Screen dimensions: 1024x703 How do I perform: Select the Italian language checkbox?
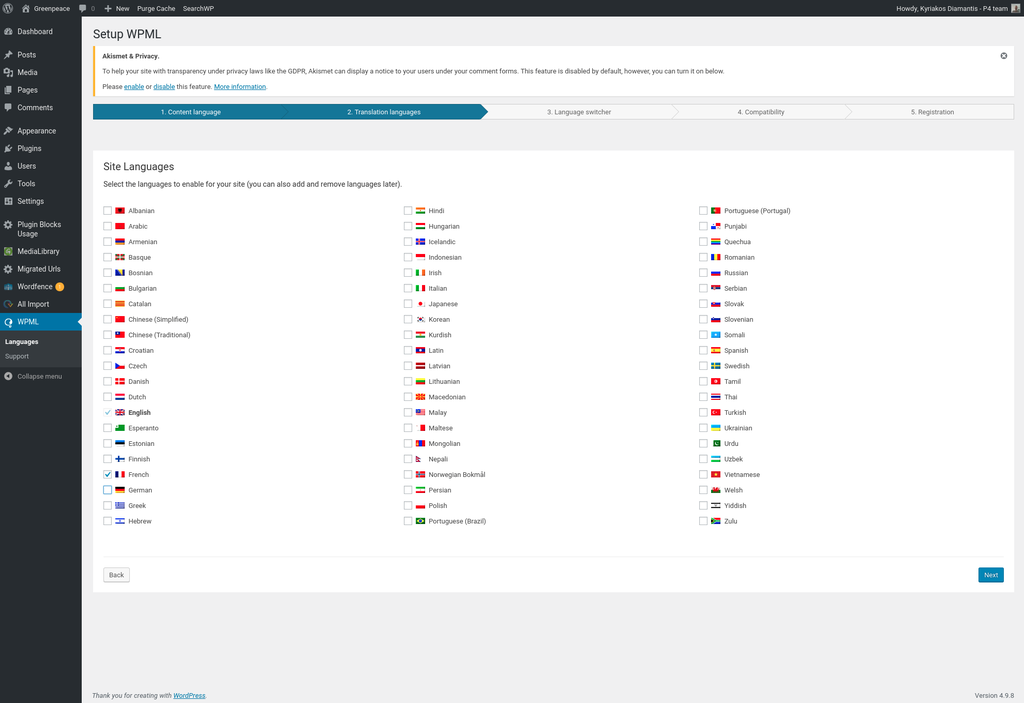tap(408, 288)
